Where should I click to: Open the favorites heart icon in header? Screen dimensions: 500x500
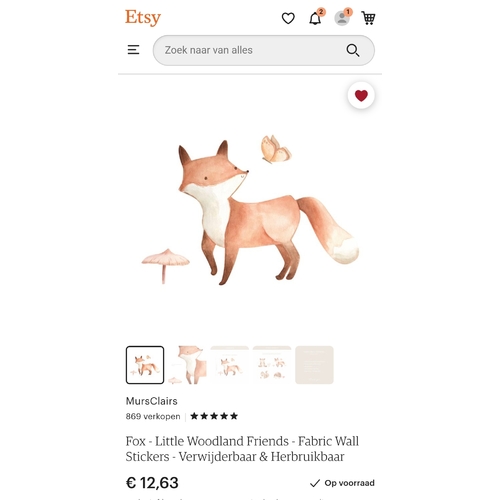point(288,18)
